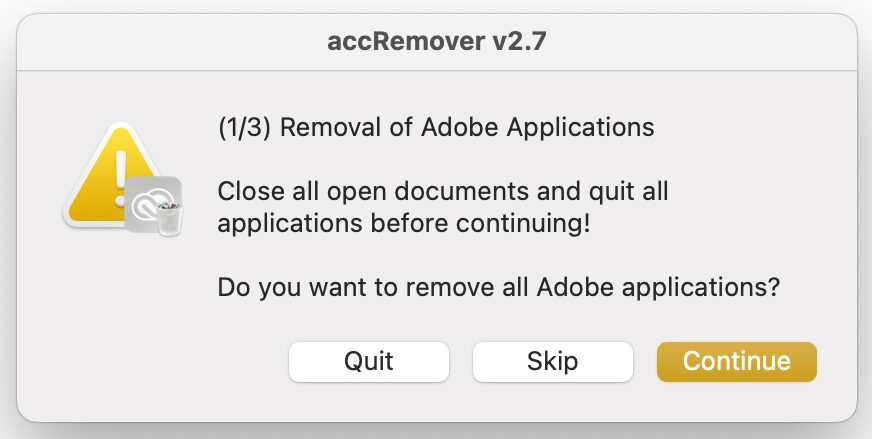Click the word 'Removal' in the heading
Image resolution: width=872 pixels, height=439 pixels.
(x=327, y=128)
